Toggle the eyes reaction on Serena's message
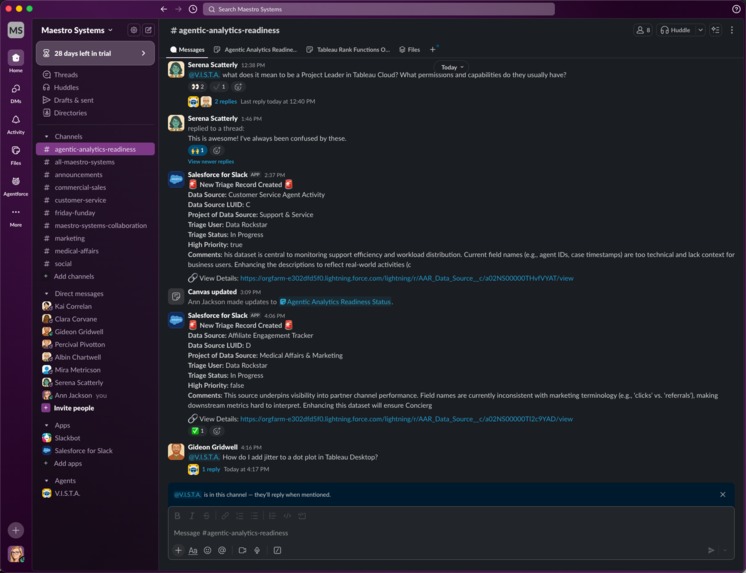 click(x=197, y=87)
